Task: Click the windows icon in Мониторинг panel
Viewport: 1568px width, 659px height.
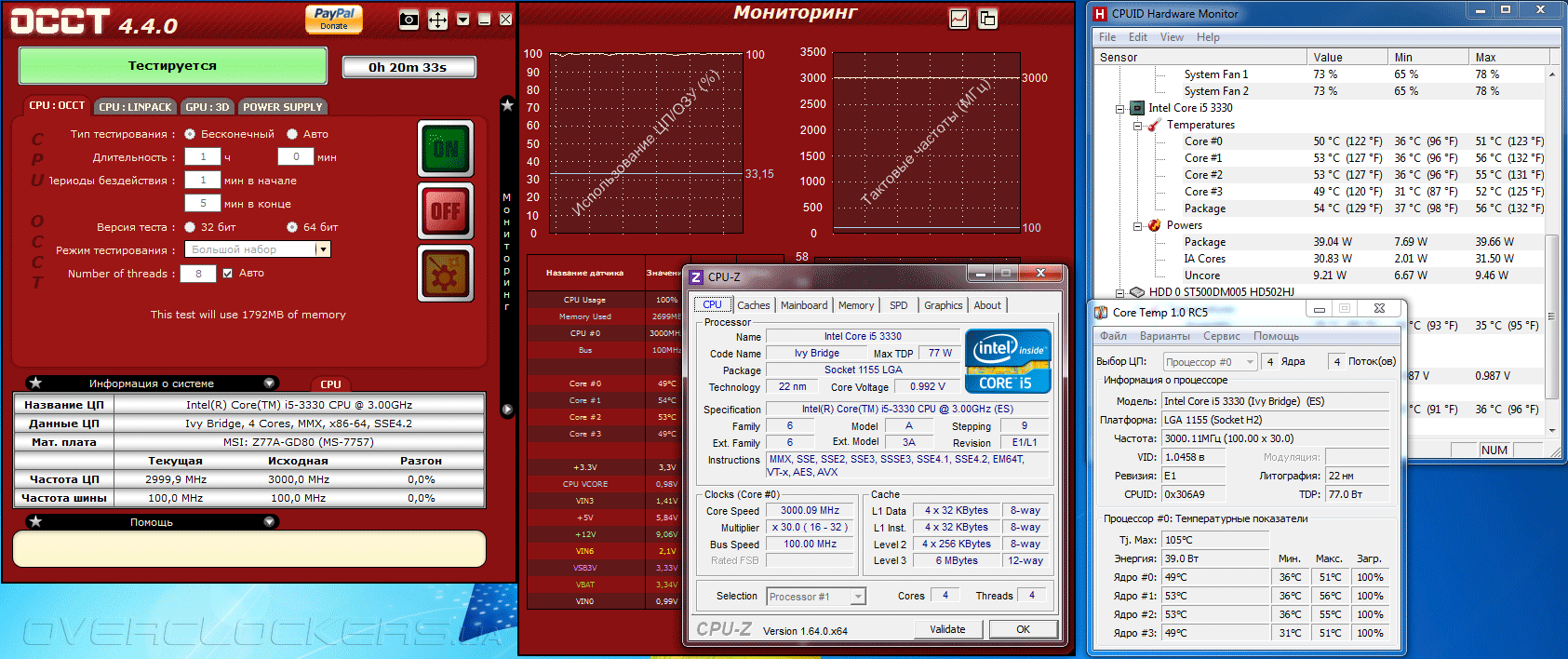Action: tap(988, 19)
